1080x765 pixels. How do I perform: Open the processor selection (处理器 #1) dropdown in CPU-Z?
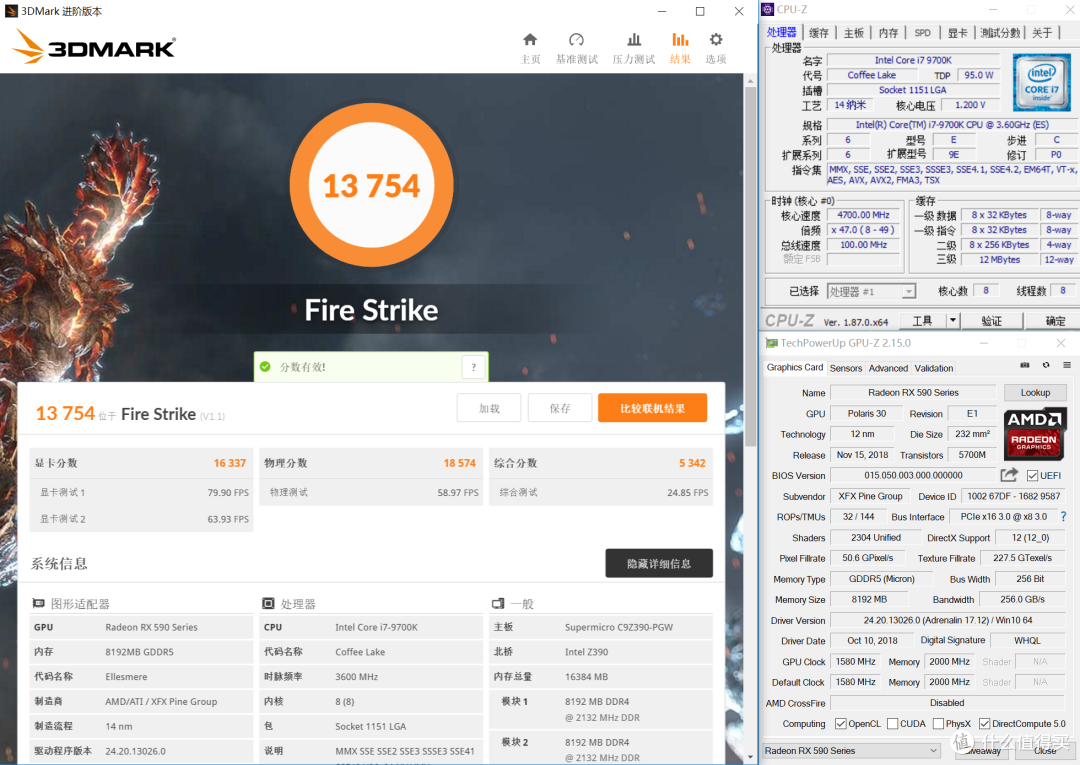click(871, 291)
